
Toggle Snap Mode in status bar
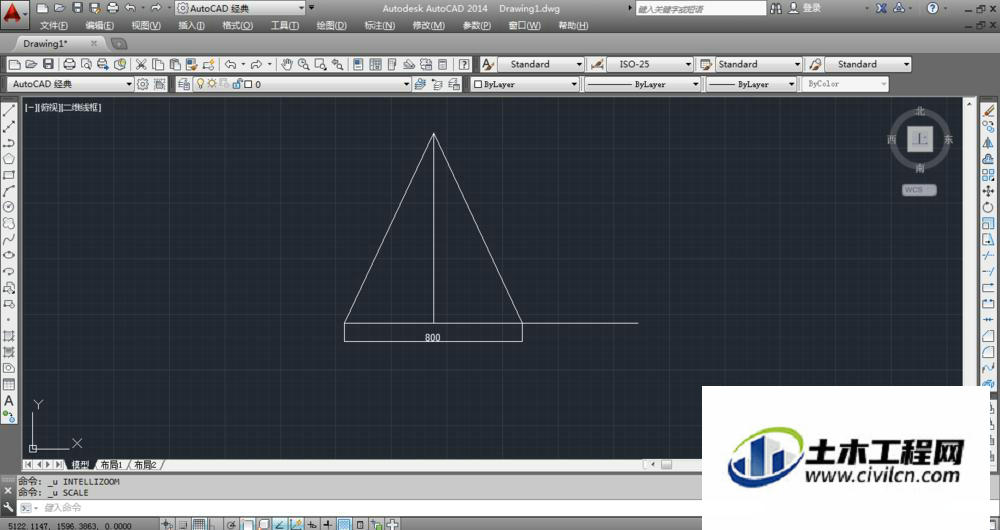[x=183, y=524]
